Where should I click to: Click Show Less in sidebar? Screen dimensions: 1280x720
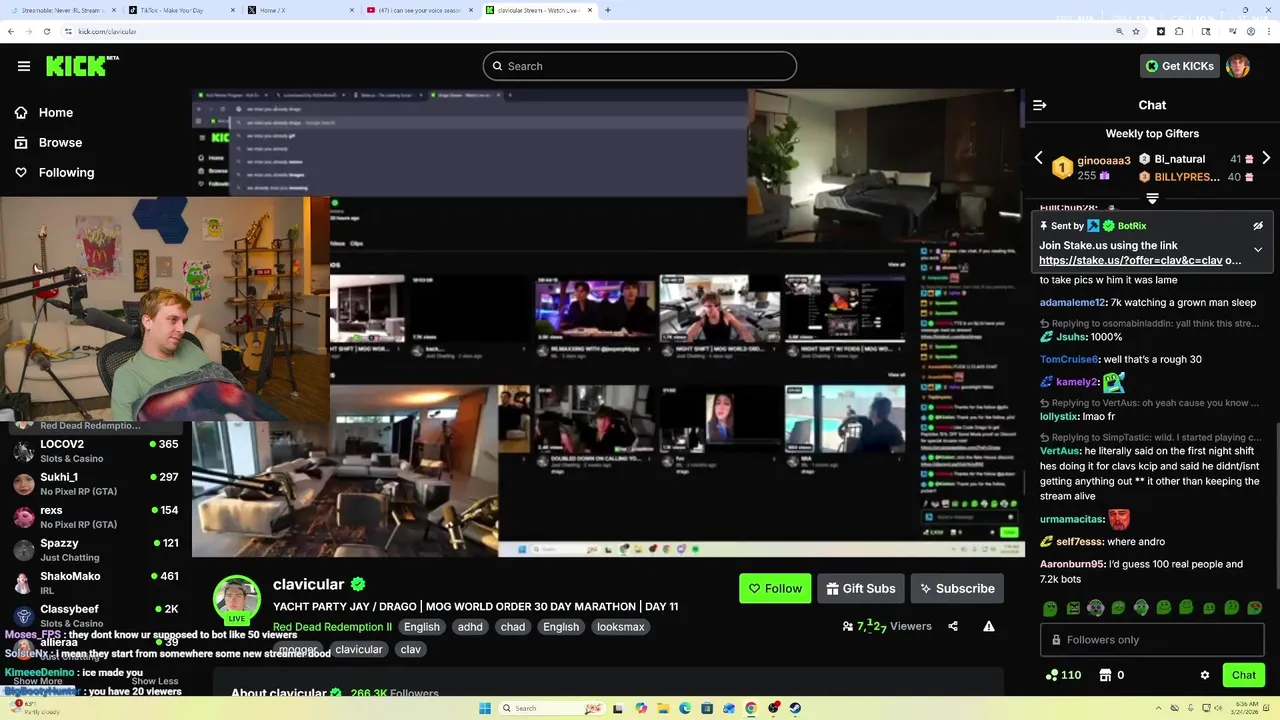(155, 681)
